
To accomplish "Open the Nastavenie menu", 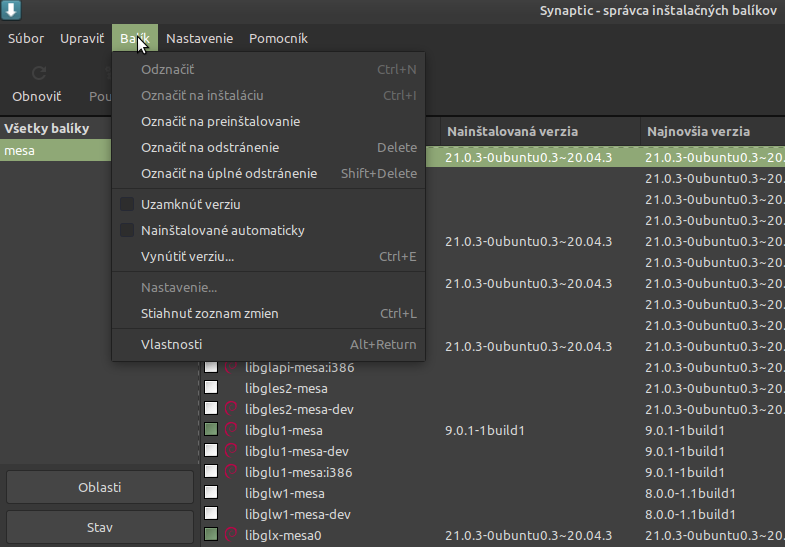I will tap(199, 39).
